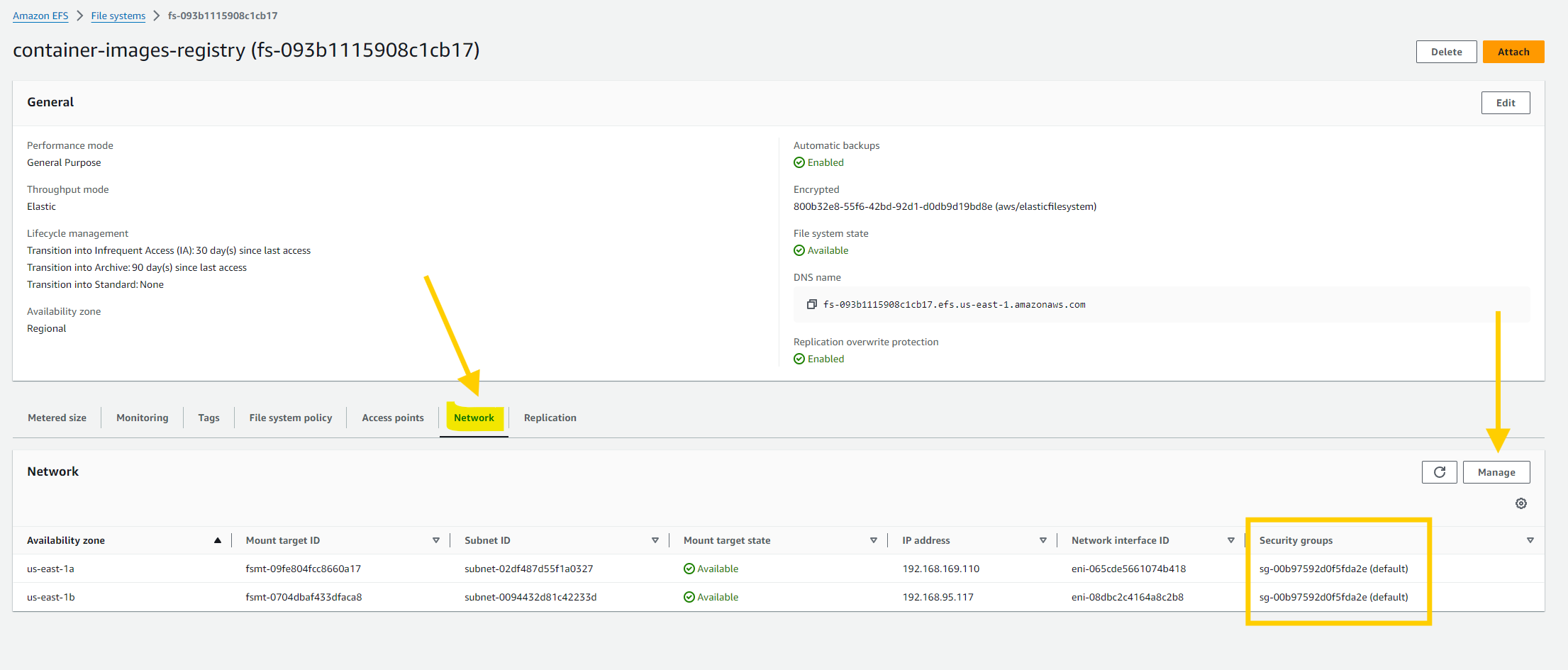Click the orange Attach button
This screenshot has height=670, width=1568.
1513,52
